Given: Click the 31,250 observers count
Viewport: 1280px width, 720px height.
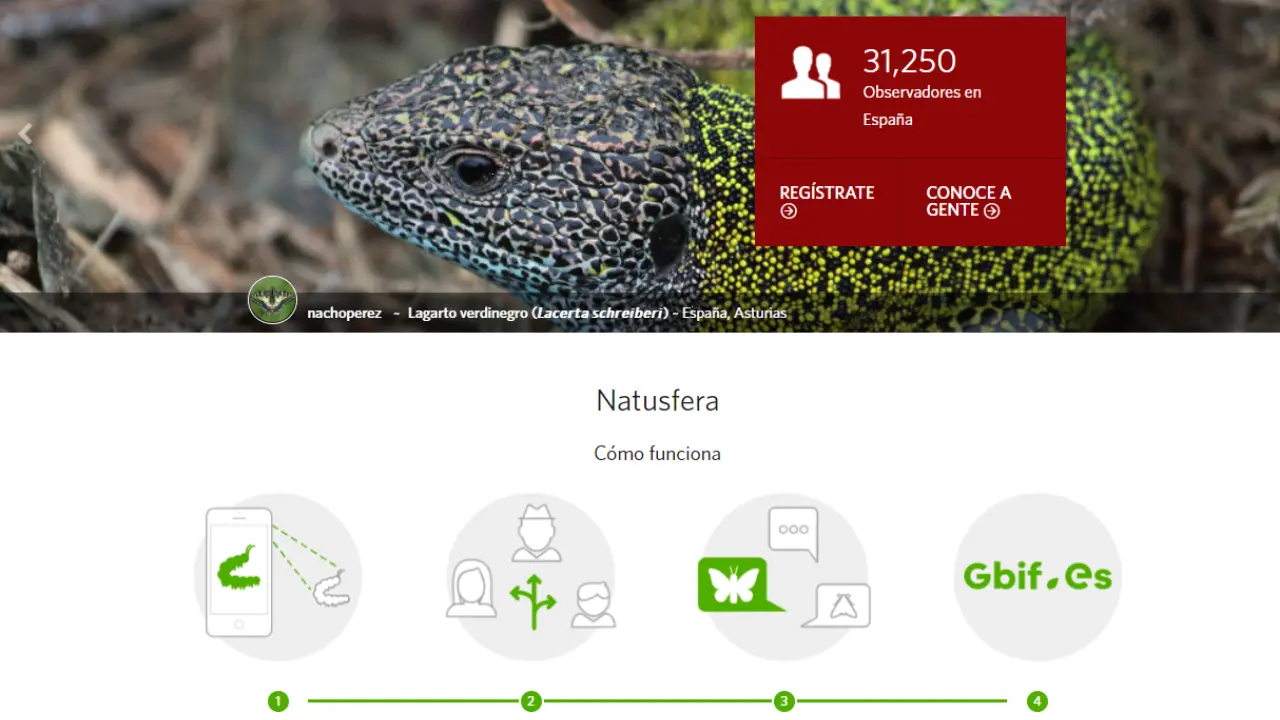Looking at the screenshot, I should pos(909,62).
